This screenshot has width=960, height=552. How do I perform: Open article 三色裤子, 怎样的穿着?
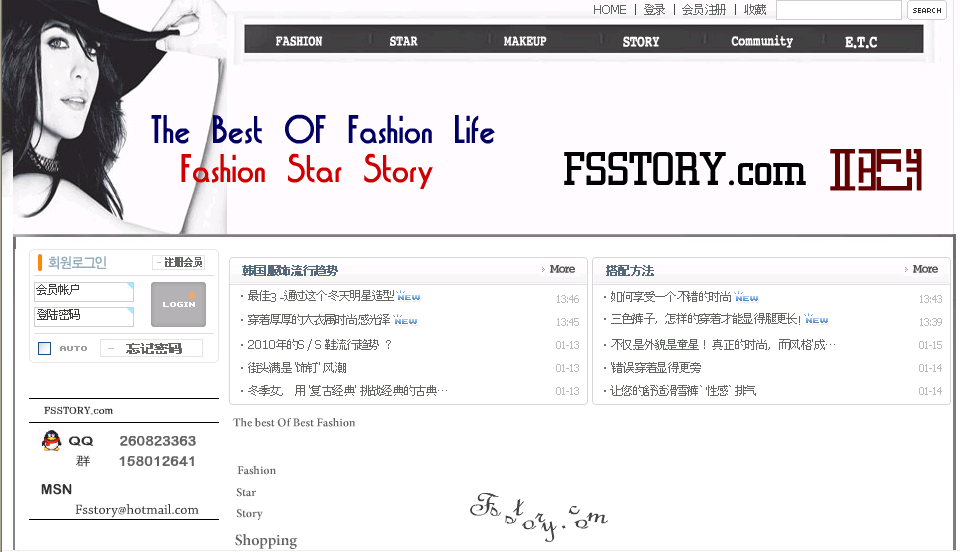click(x=705, y=319)
